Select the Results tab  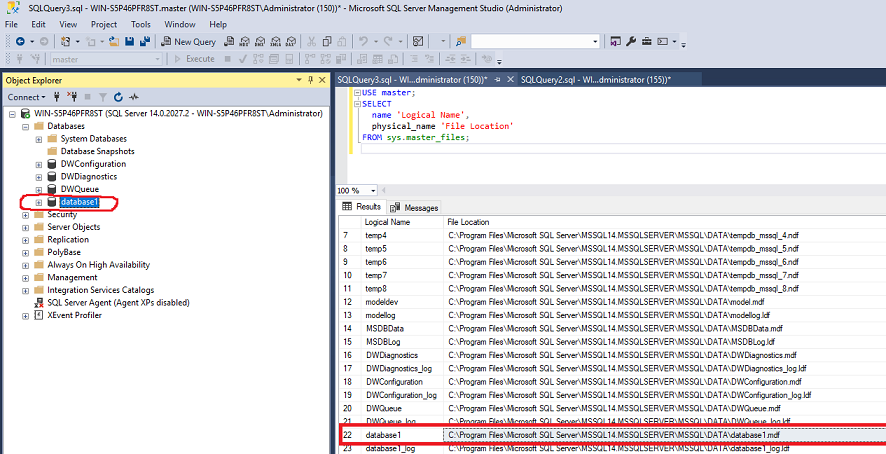click(362, 207)
